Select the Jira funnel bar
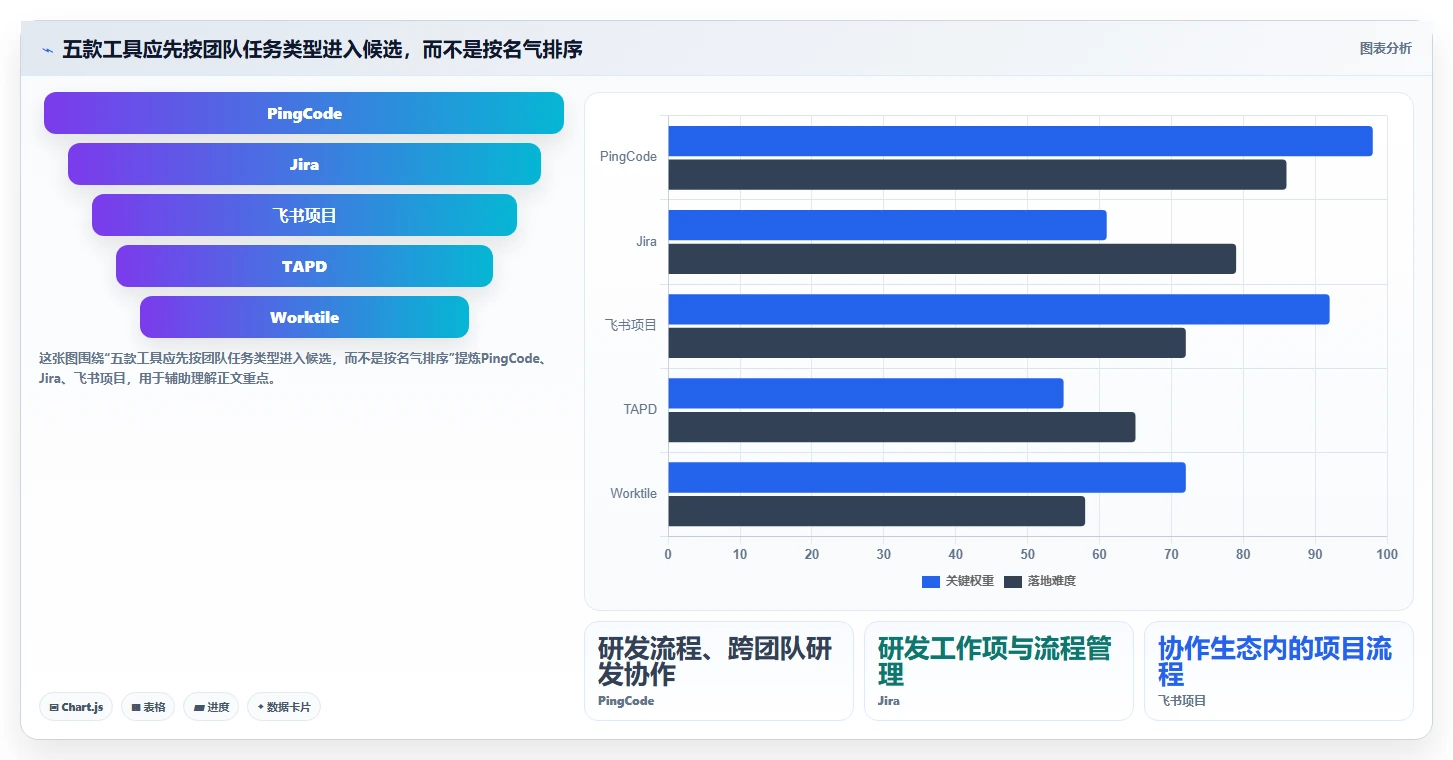Screen dimensions: 1453x760 tap(304, 164)
